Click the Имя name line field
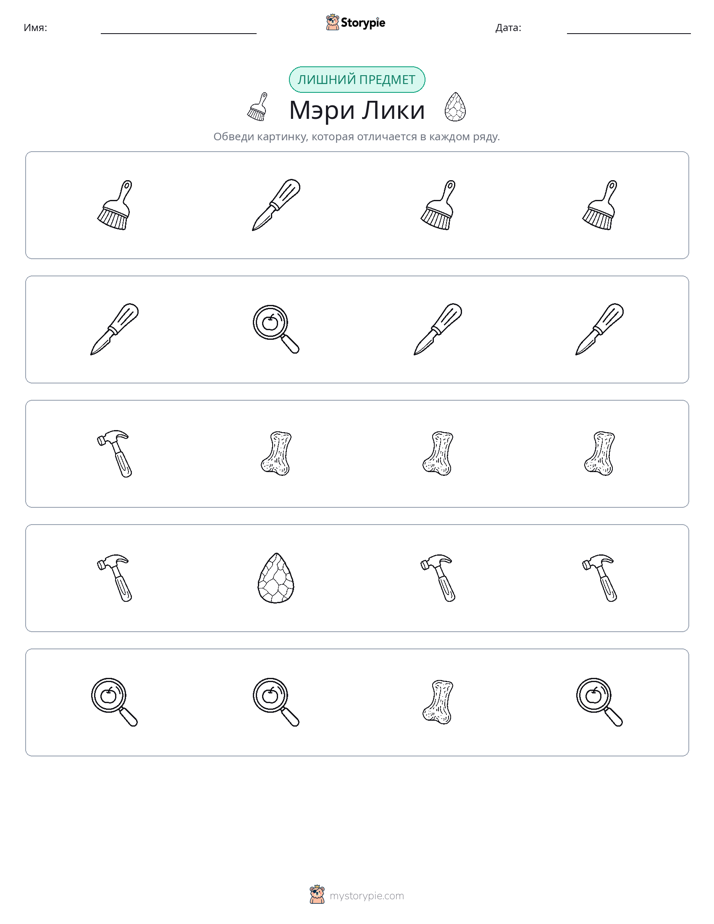 (178, 28)
